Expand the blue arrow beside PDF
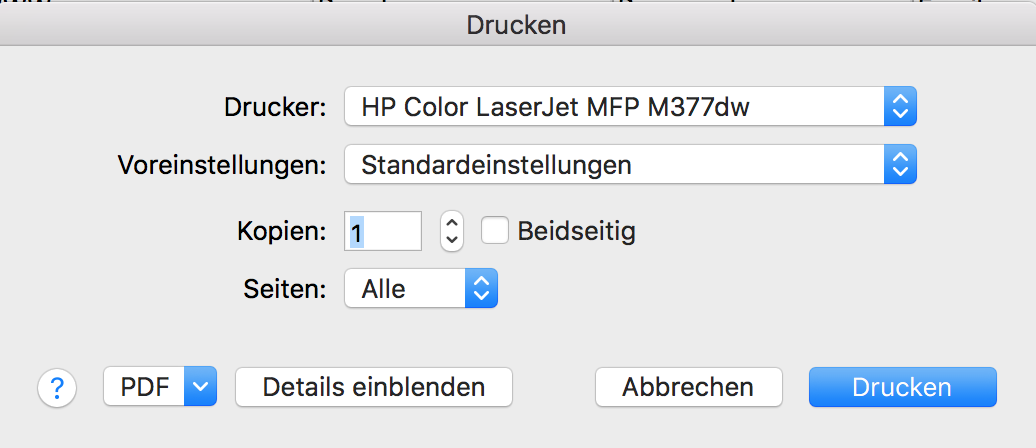 [201, 387]
